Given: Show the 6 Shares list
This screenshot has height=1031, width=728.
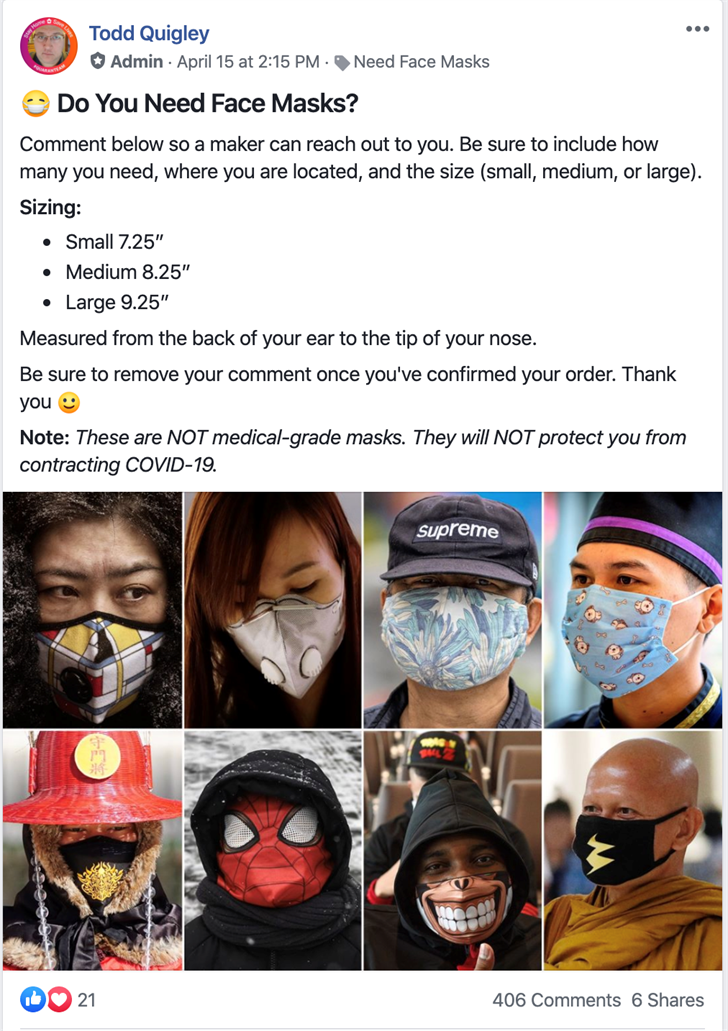Looking at the screenshot, I should (x=667, y=1000).
